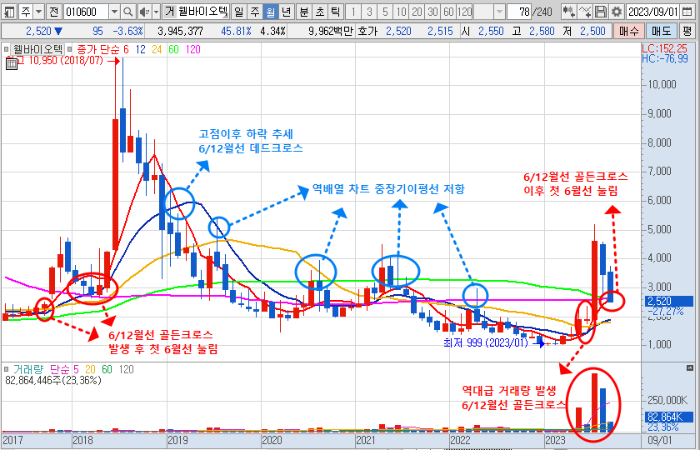Click the 웰바이오텍 chart title label
The image size is (700, 450).
(x=38, y=49)
